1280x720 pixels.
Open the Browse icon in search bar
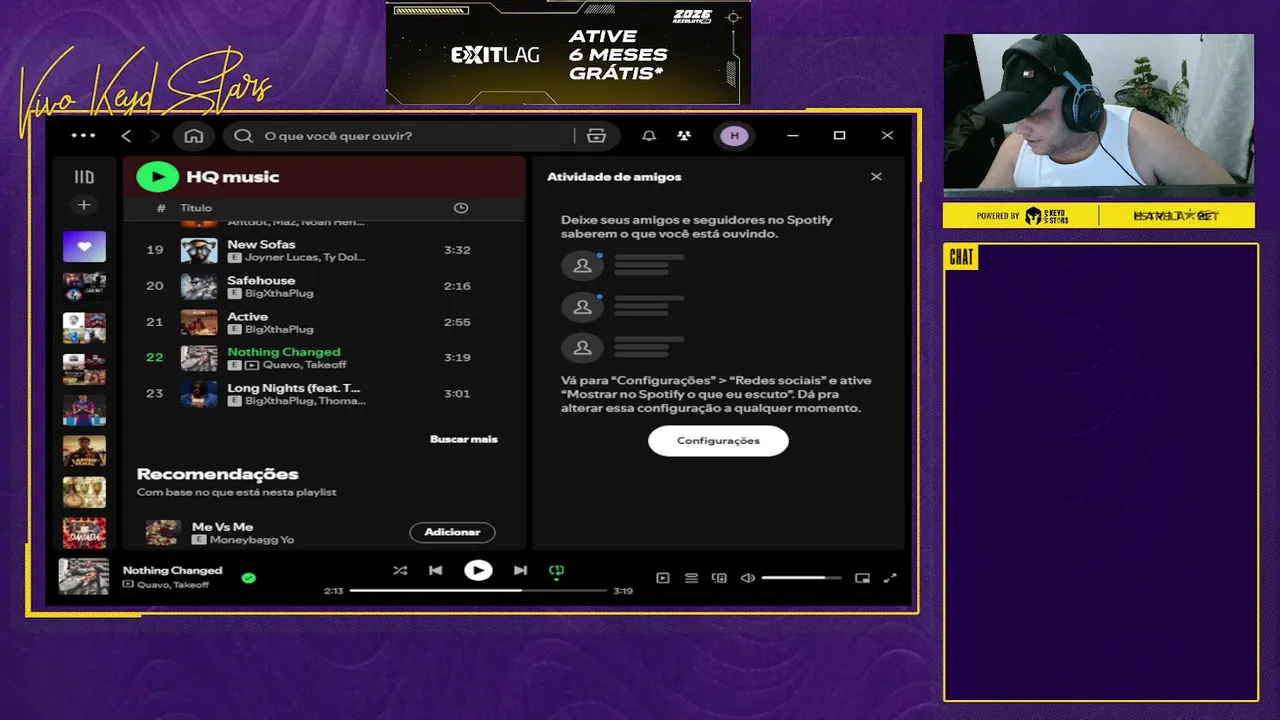coord(597,136)
